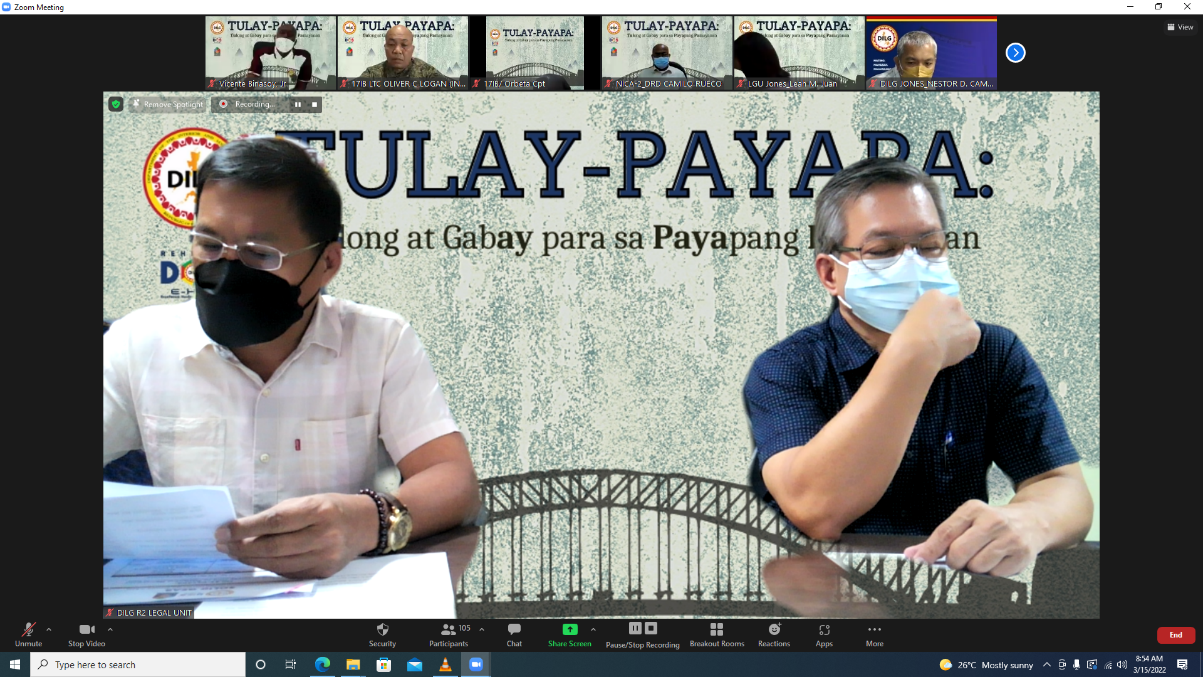Expand the Participants options arrow
The height and width of the screenshot is (677, 1203).
pyautogui.click(x=482, y=629)
